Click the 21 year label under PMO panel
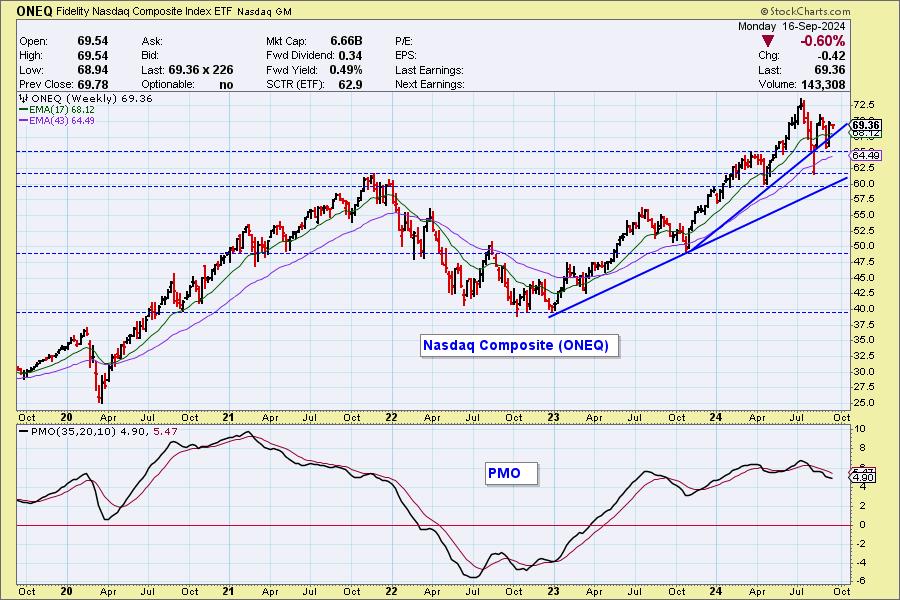 pos(228,591)
